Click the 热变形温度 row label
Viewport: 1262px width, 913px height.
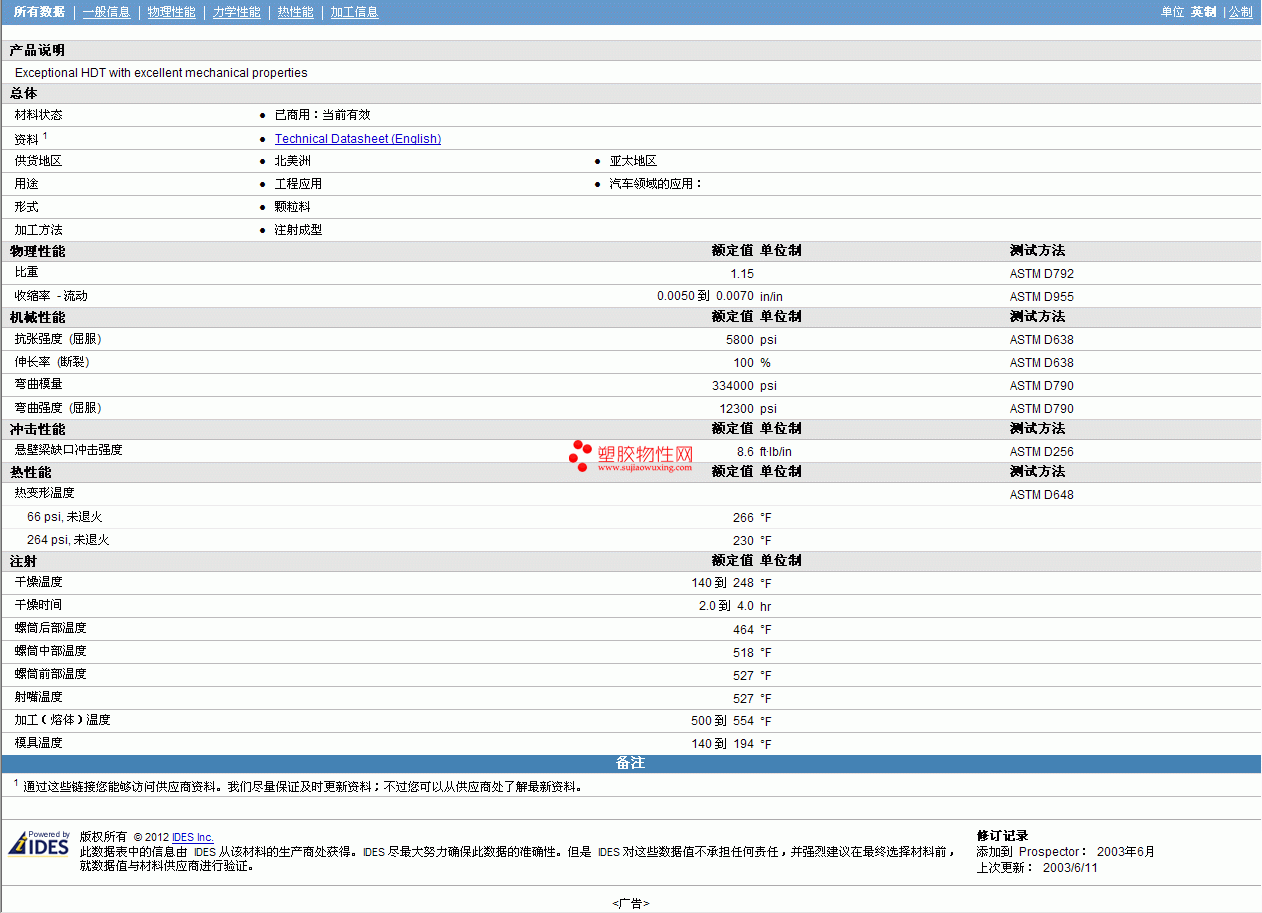point(44,493)
